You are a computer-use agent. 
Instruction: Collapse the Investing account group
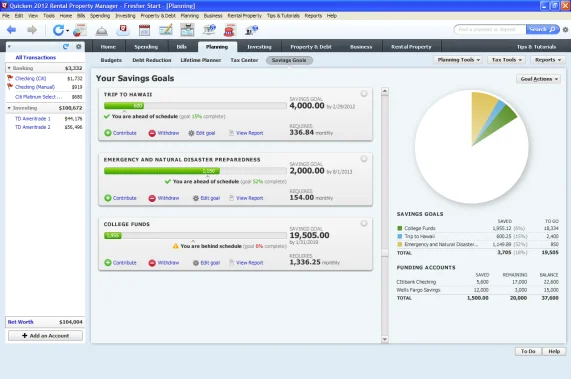9,108
